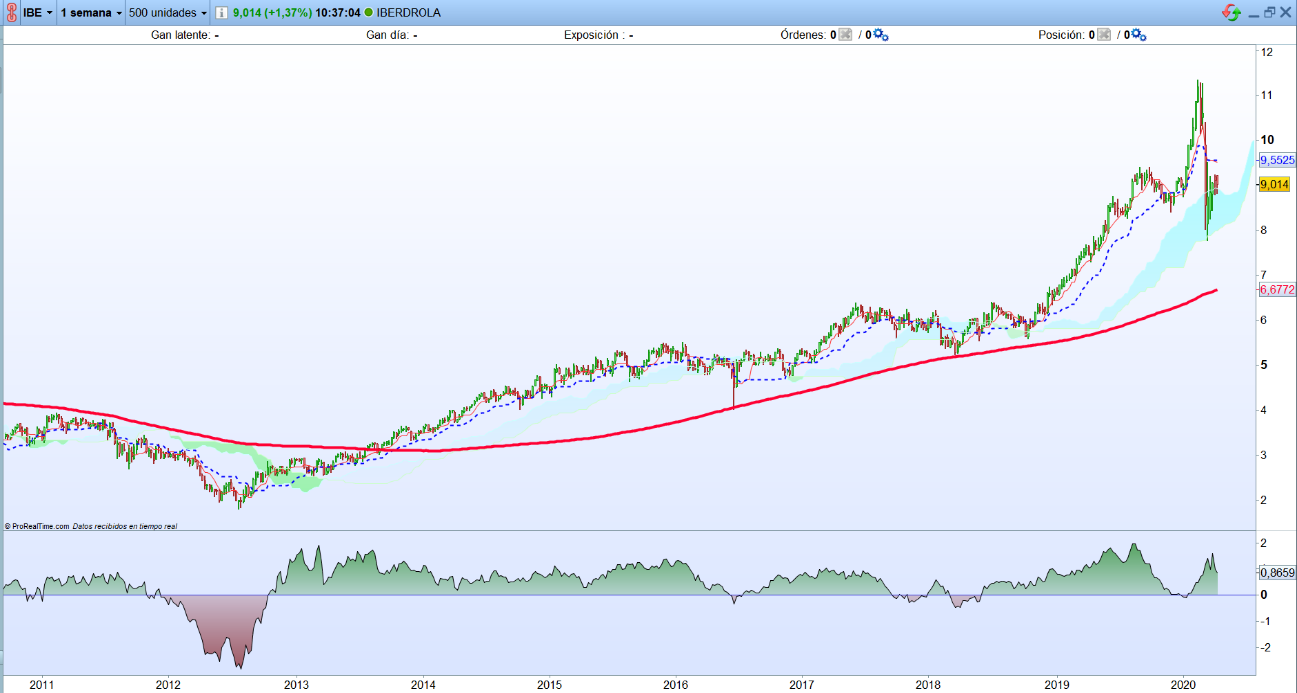
Task: Click the yellow 9,014 current price label
Action: coord(1273,184)
